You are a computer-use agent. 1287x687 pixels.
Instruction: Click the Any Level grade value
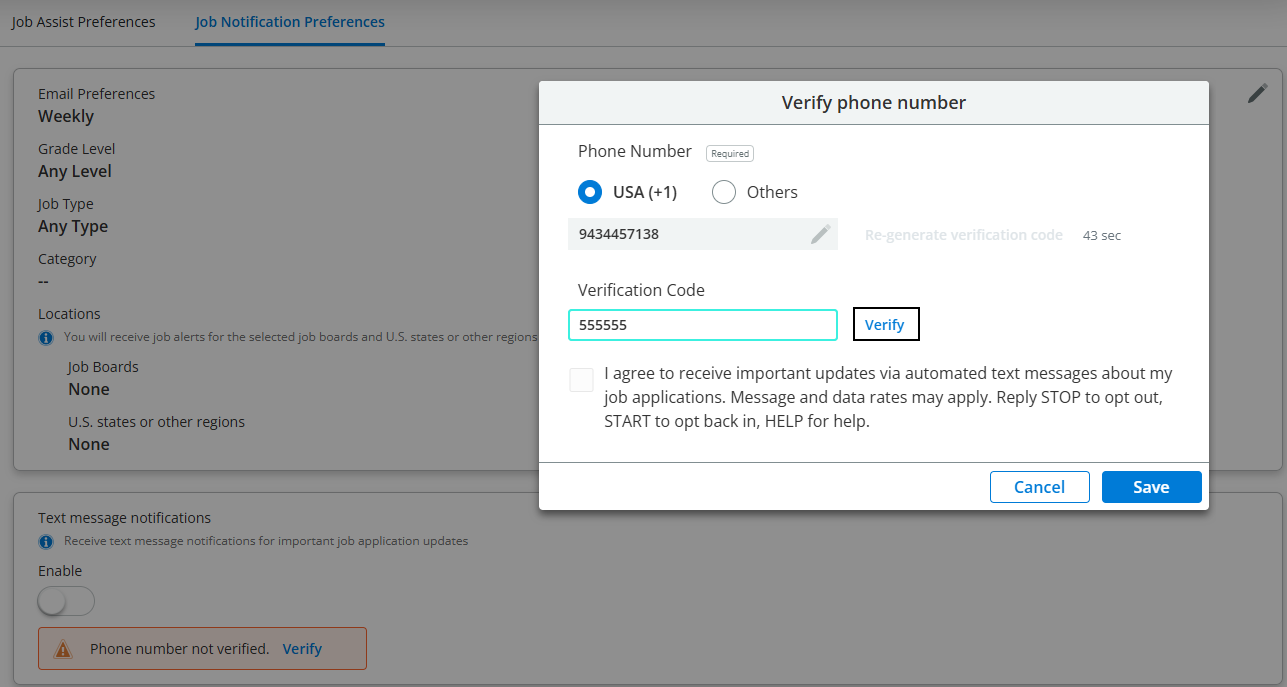point(75,171)
